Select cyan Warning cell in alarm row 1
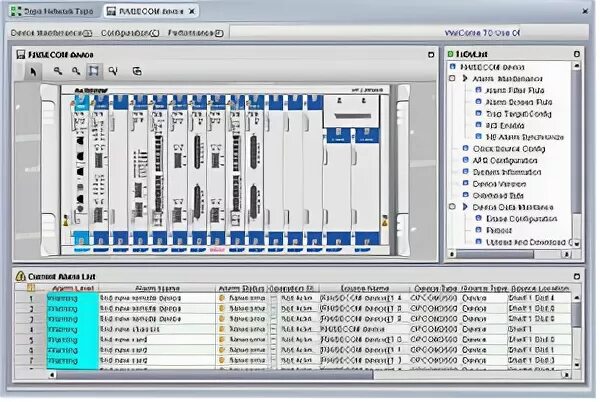600x402 pixels. (x=73, y=298)
